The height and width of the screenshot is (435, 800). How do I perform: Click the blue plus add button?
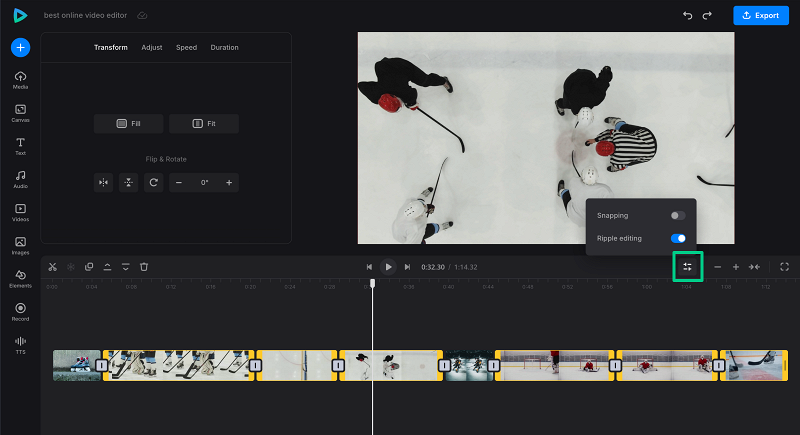[20, 47]
